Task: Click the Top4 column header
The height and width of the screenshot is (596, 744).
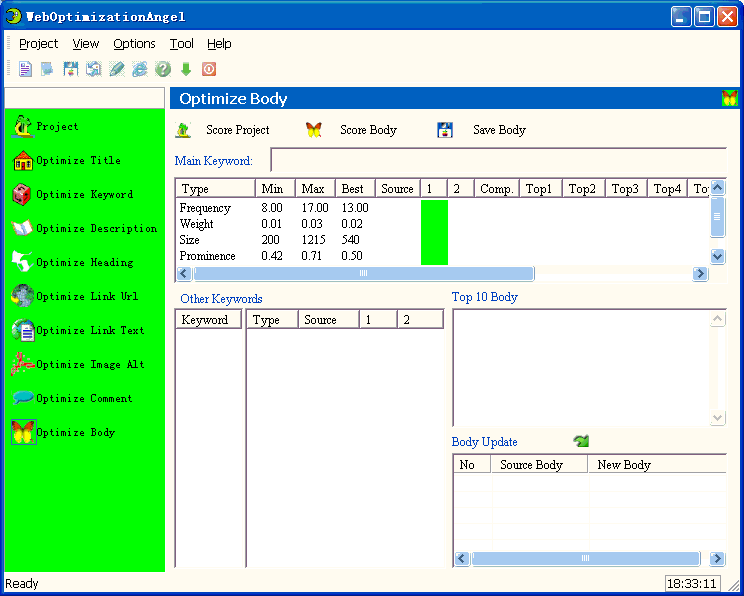Action: click(668, 189)
